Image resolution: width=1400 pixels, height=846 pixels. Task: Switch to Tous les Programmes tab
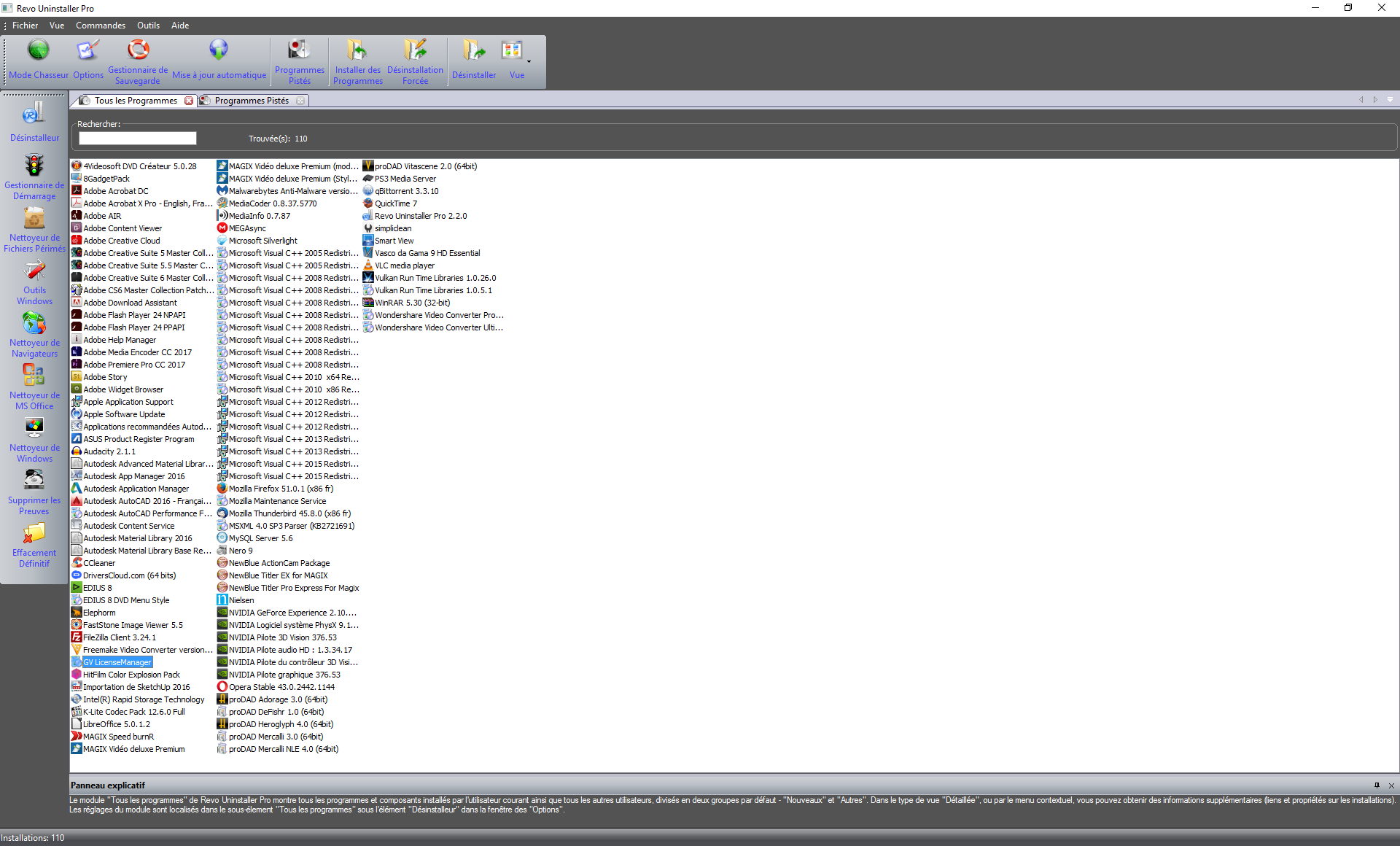click(136, 101)
